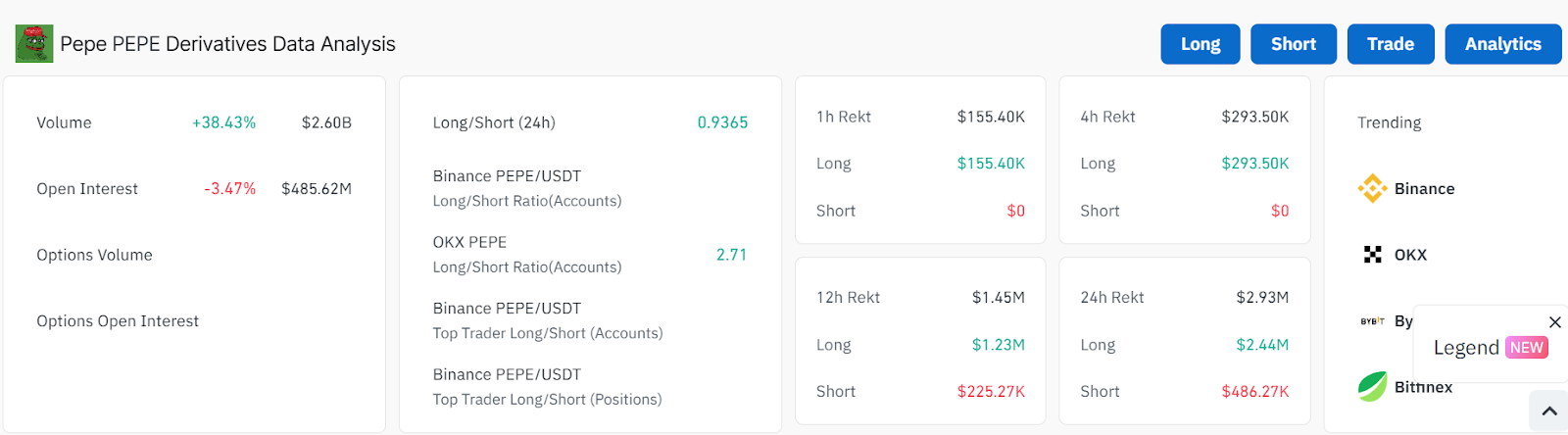Click the scroll-to-top chevron arrow
The image size is (1568, 435).
coord(1549,411)
